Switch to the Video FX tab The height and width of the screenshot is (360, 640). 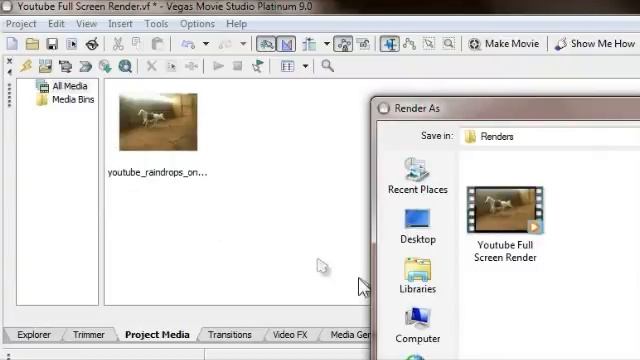(290, 335)
